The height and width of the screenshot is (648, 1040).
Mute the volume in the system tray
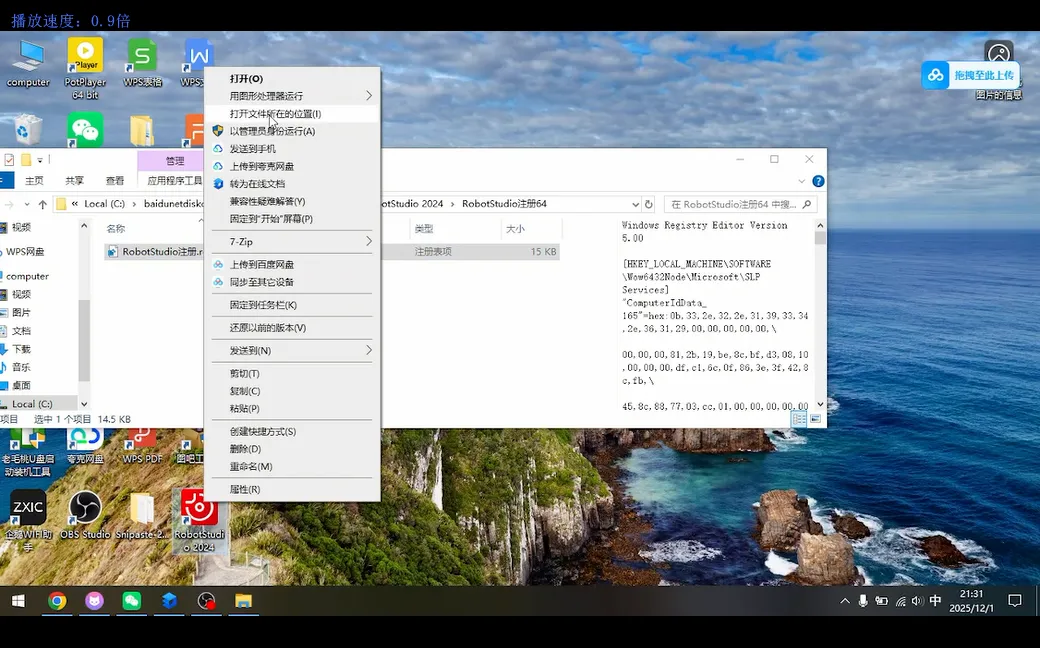[917, 601]
